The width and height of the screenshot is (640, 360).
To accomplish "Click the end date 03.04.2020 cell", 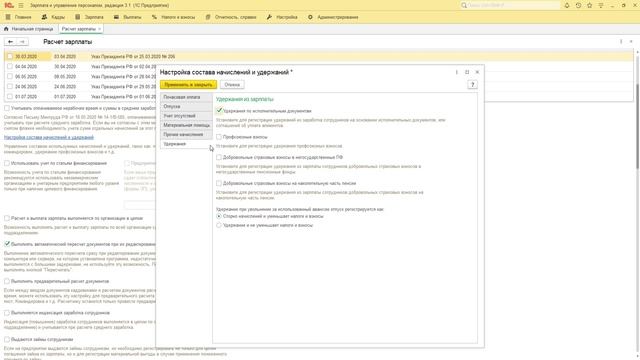I will click(65, 56).
